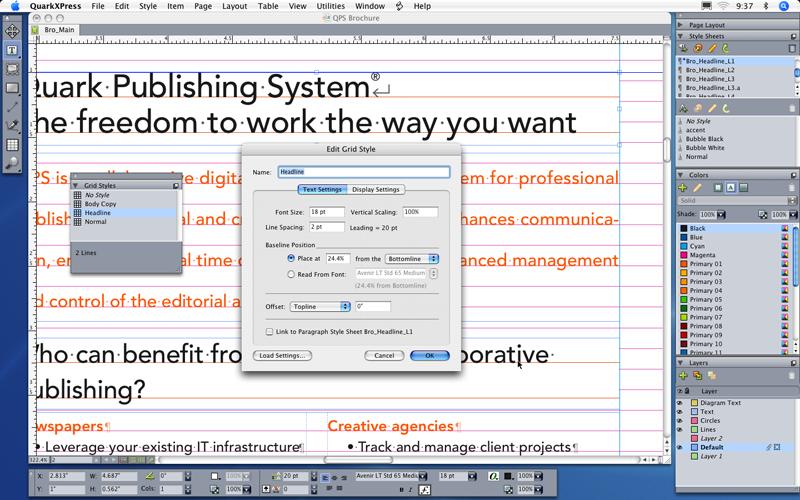Screen dimensions: 800x500
Task: Open Shade percentage dropdown in Colors
Action: [721, 215]
